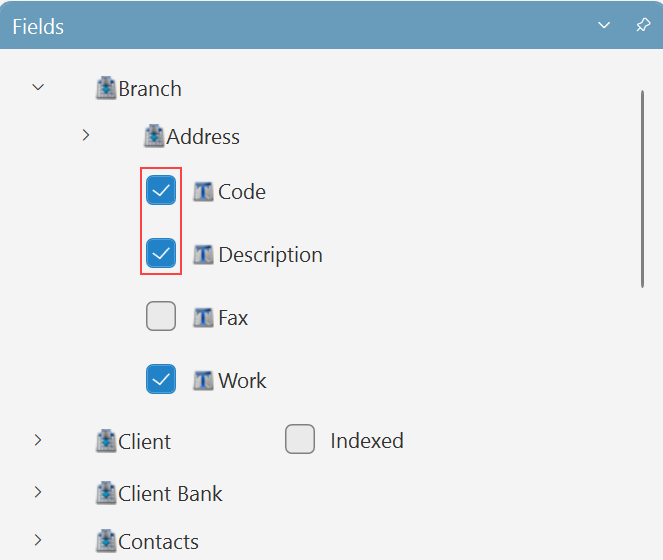Collapse the Branch tree node

pyautogui.click(x=38, y=88)
